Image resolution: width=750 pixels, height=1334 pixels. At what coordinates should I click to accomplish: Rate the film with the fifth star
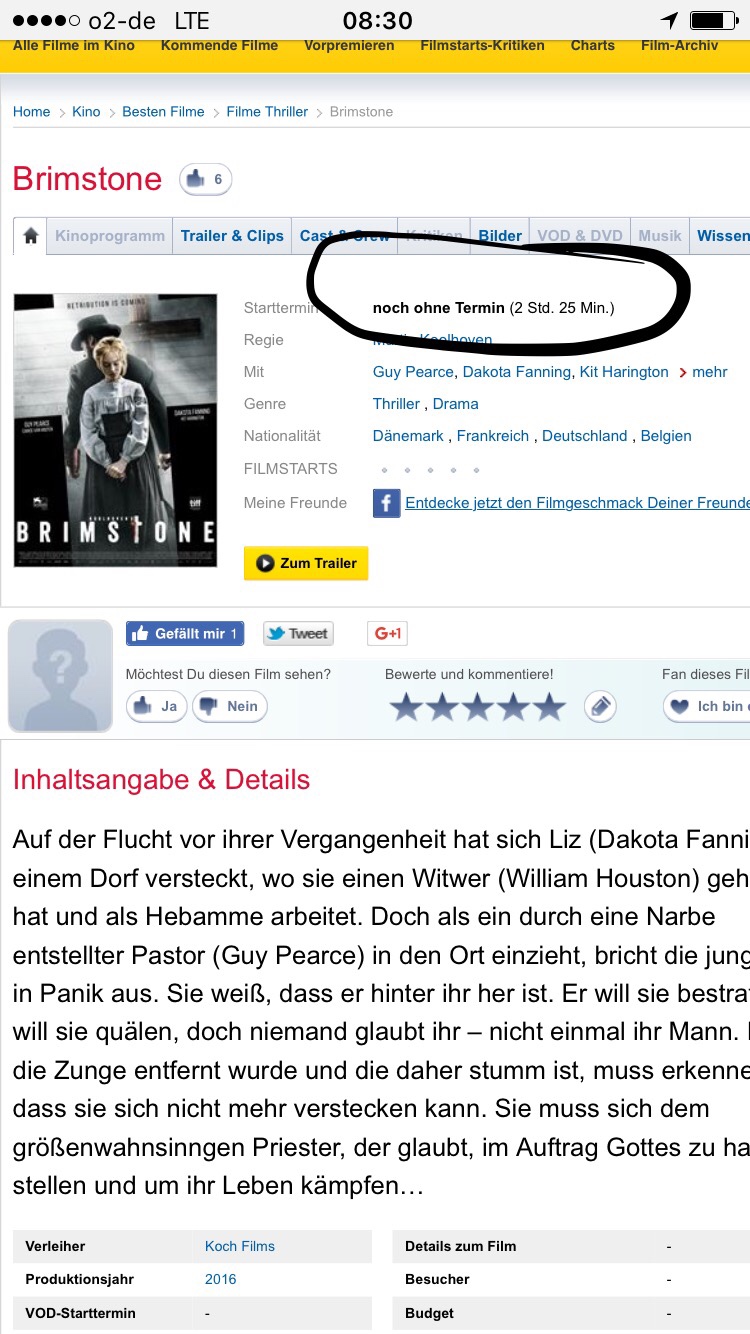pos(549,707)
